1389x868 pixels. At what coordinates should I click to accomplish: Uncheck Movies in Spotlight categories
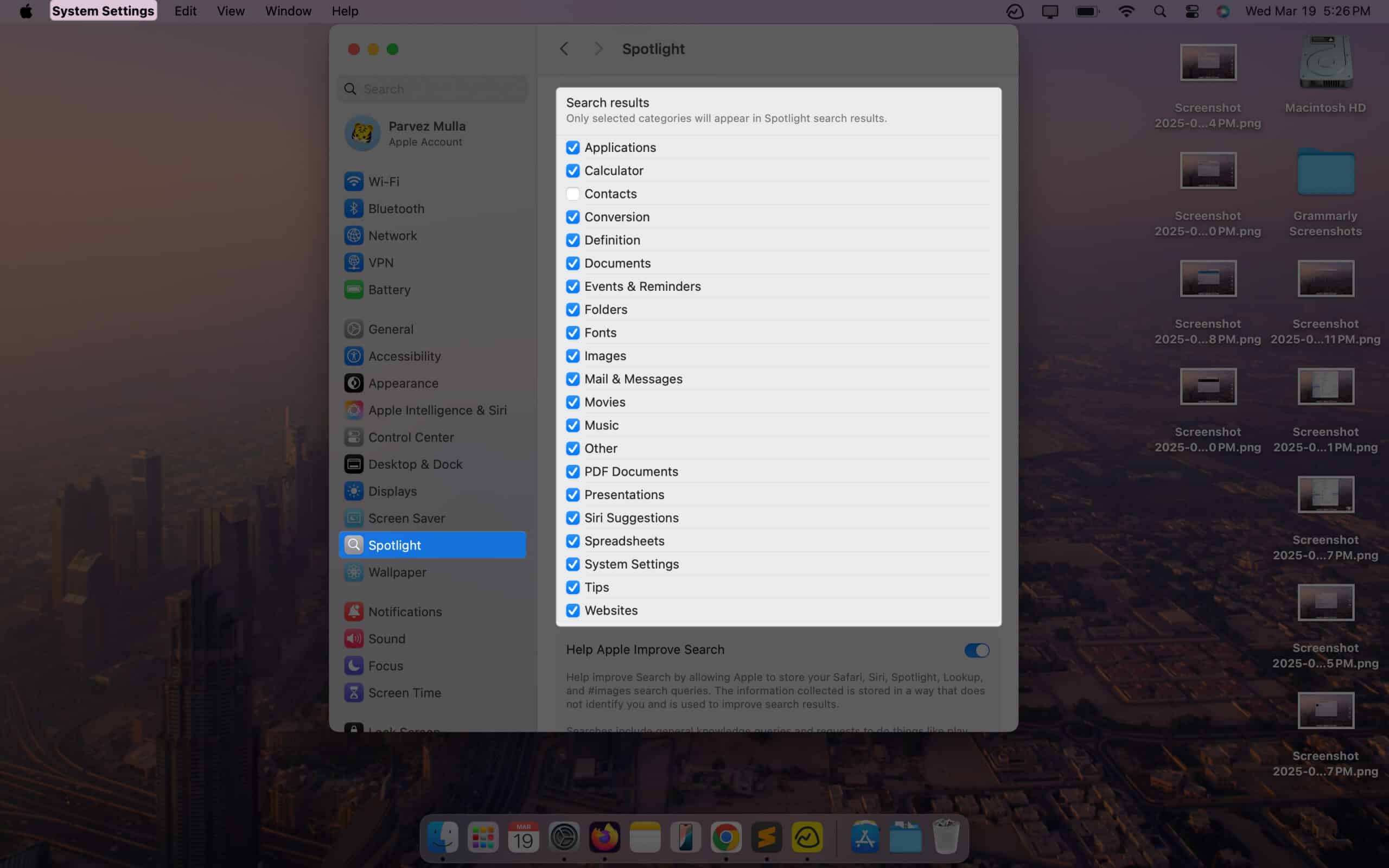(572, 401)
